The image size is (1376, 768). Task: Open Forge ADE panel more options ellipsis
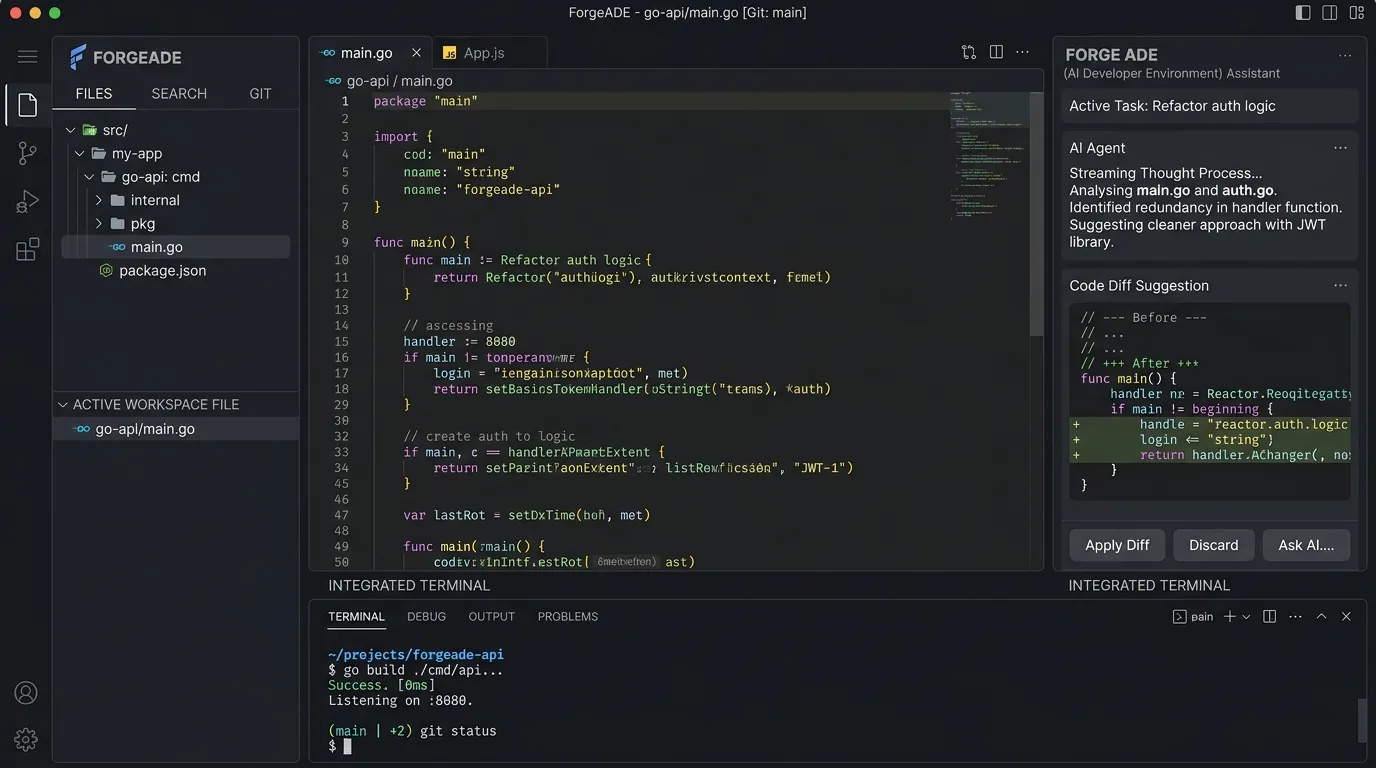1345,56
